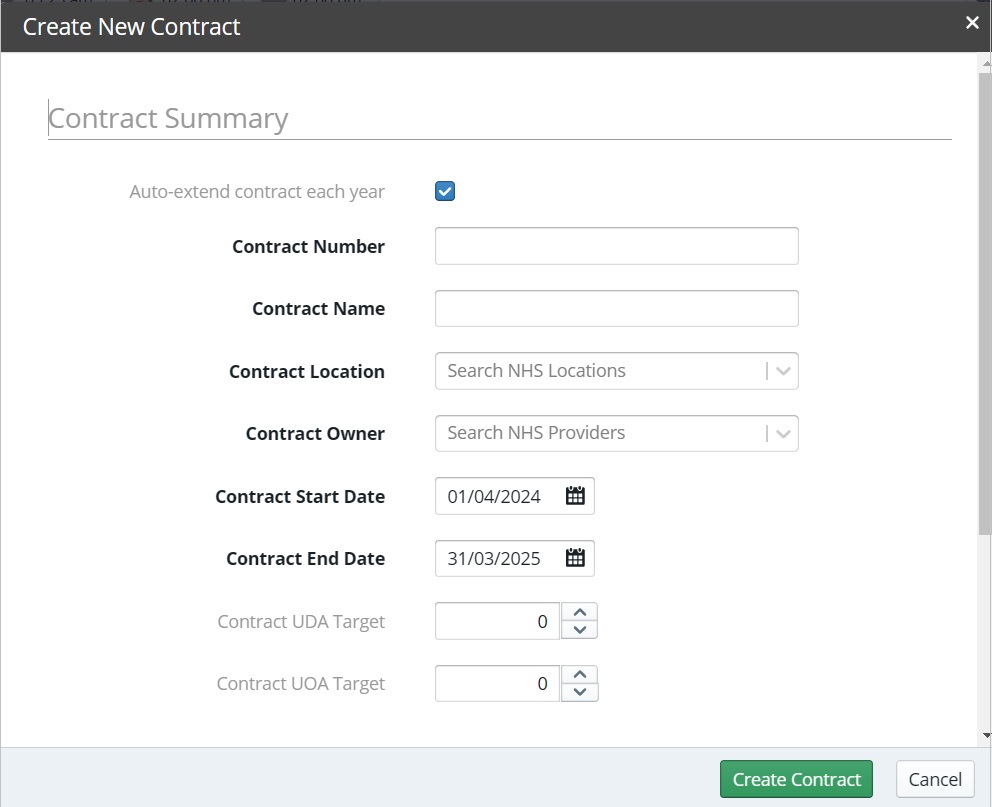
Task: Open calendar picker for Contract End Date
Action: tap(575, 558)
